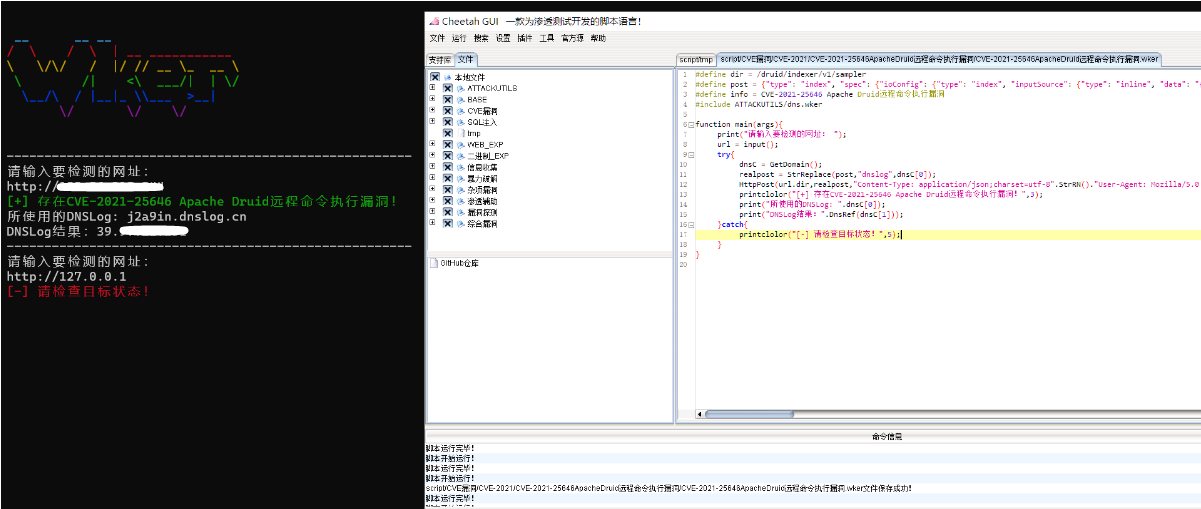This screenshot has height=509, width=1201.
Task: Click the http://127.0.0.1 line in terminal
Action: point(66,277)
